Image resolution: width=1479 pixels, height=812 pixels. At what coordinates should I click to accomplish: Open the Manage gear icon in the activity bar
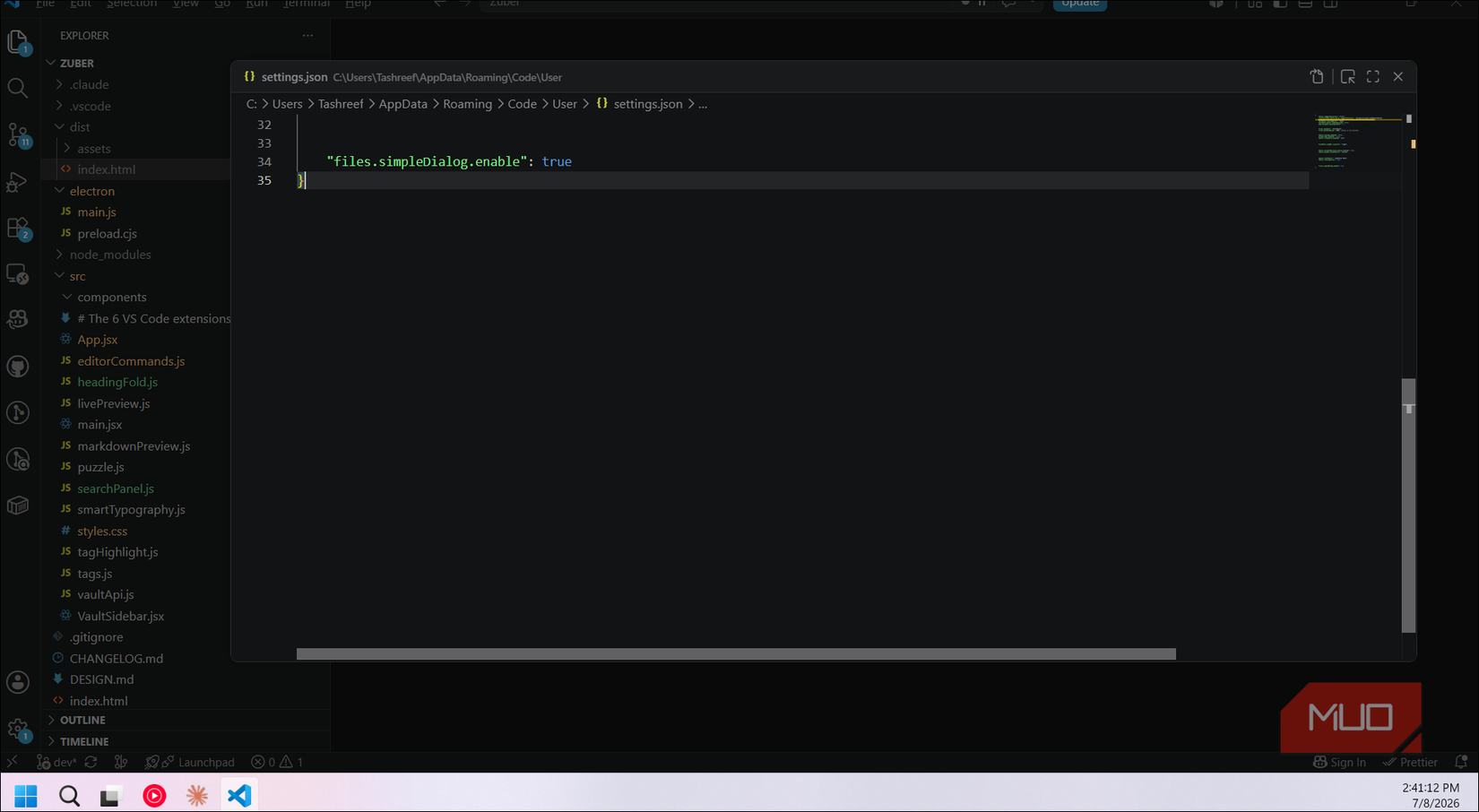(18, 730)
